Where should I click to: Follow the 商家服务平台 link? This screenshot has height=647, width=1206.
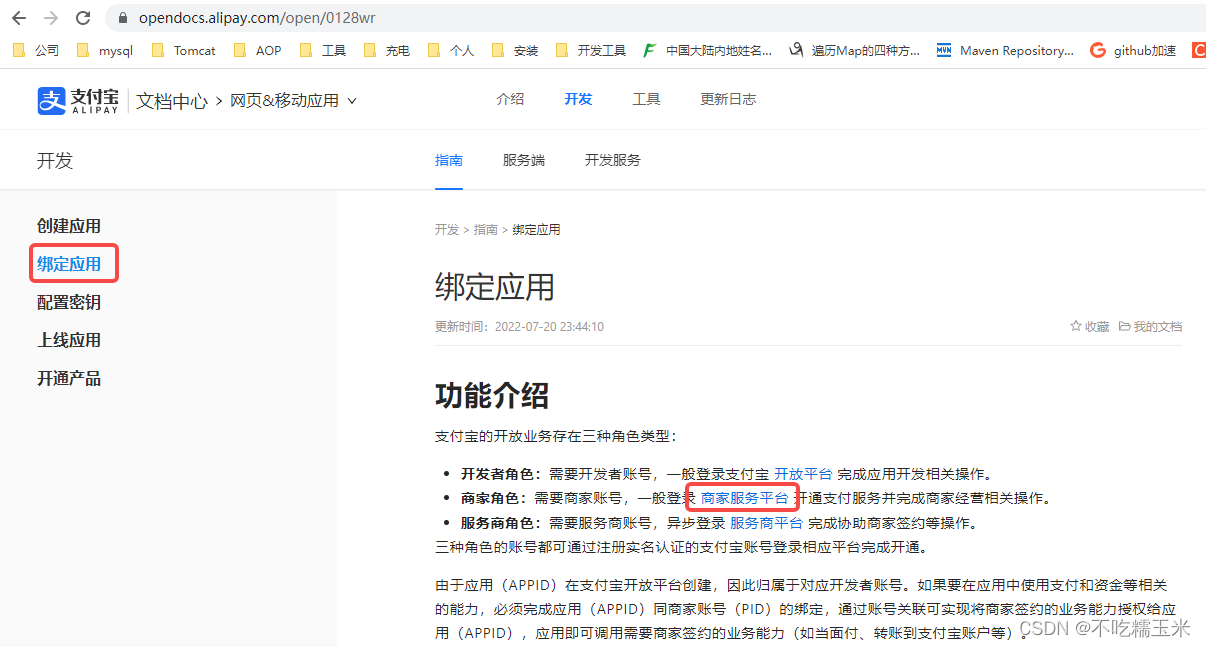point(744,497)
